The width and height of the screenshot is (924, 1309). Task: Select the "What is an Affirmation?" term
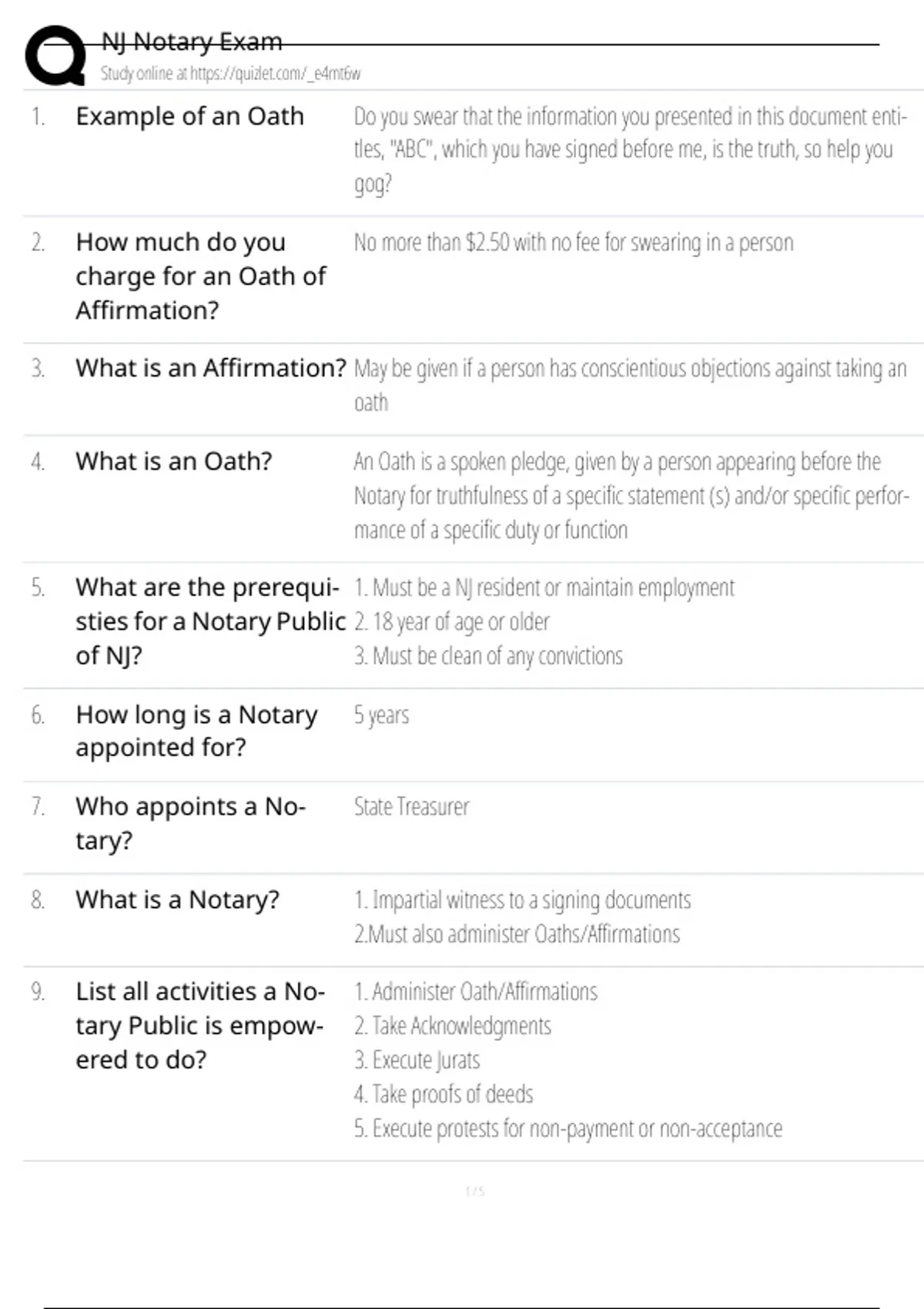coord(211,368)
